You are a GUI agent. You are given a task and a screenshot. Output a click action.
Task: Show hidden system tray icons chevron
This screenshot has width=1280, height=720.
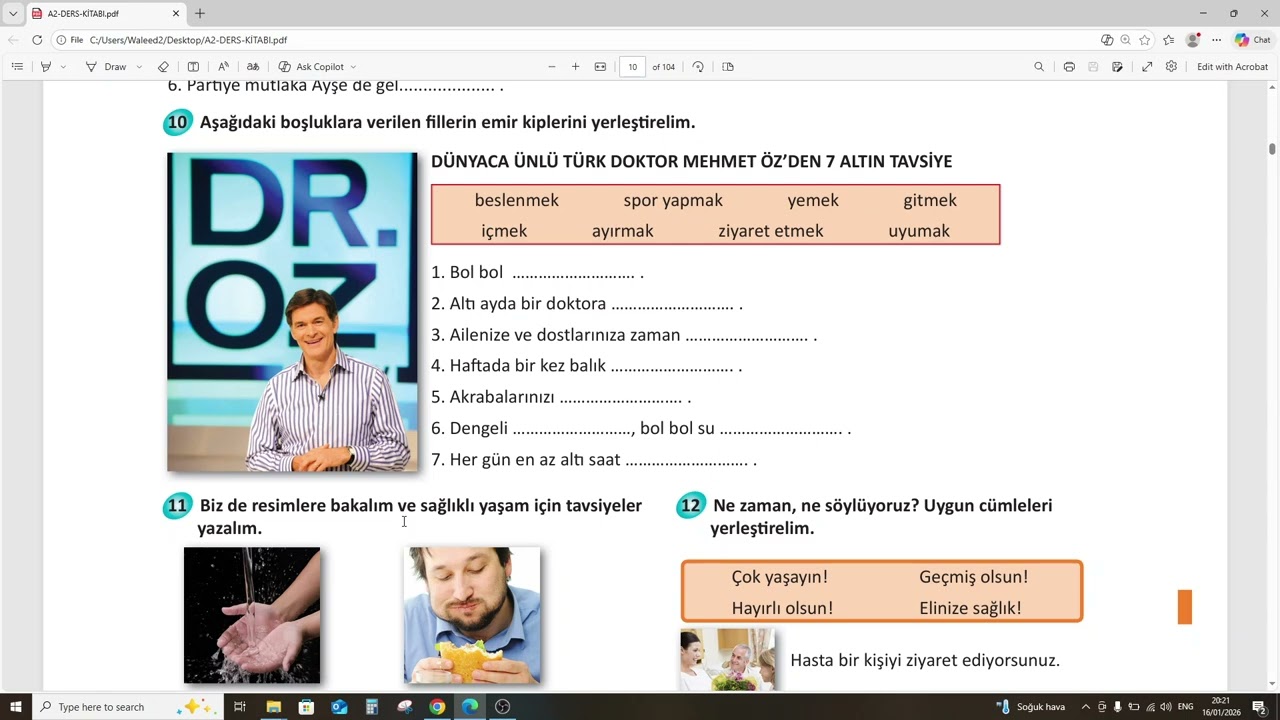[1086, 707]
